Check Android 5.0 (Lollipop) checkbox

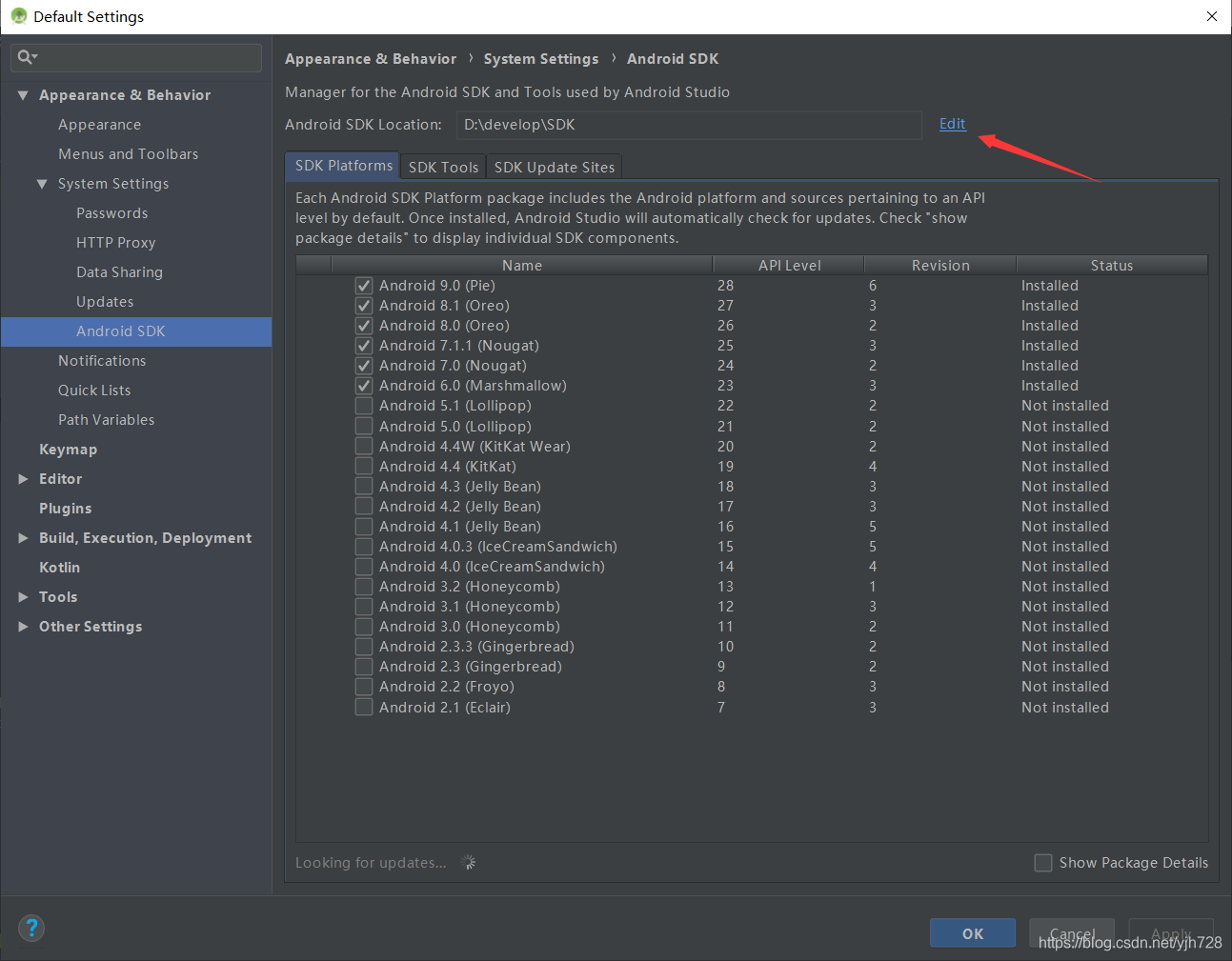click(x=364, y=427)
